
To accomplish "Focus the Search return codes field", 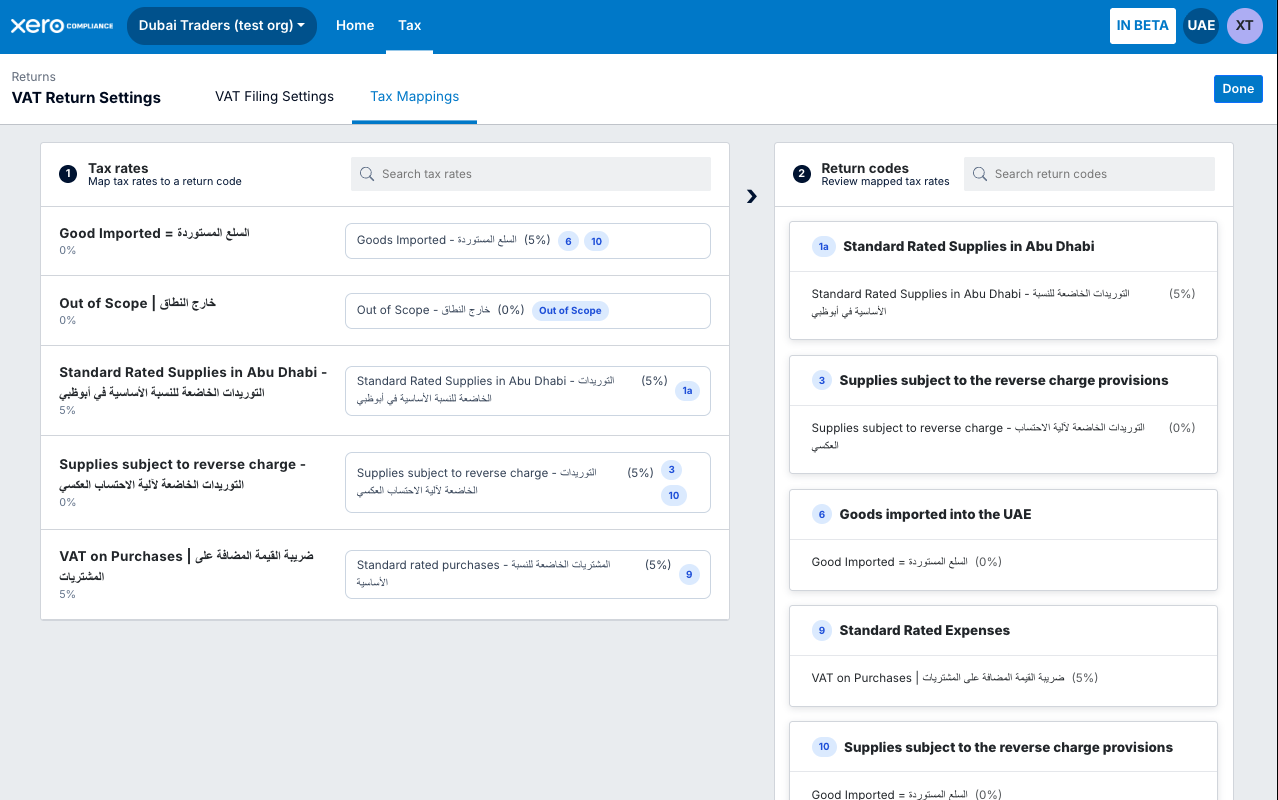I will 1089,174.
